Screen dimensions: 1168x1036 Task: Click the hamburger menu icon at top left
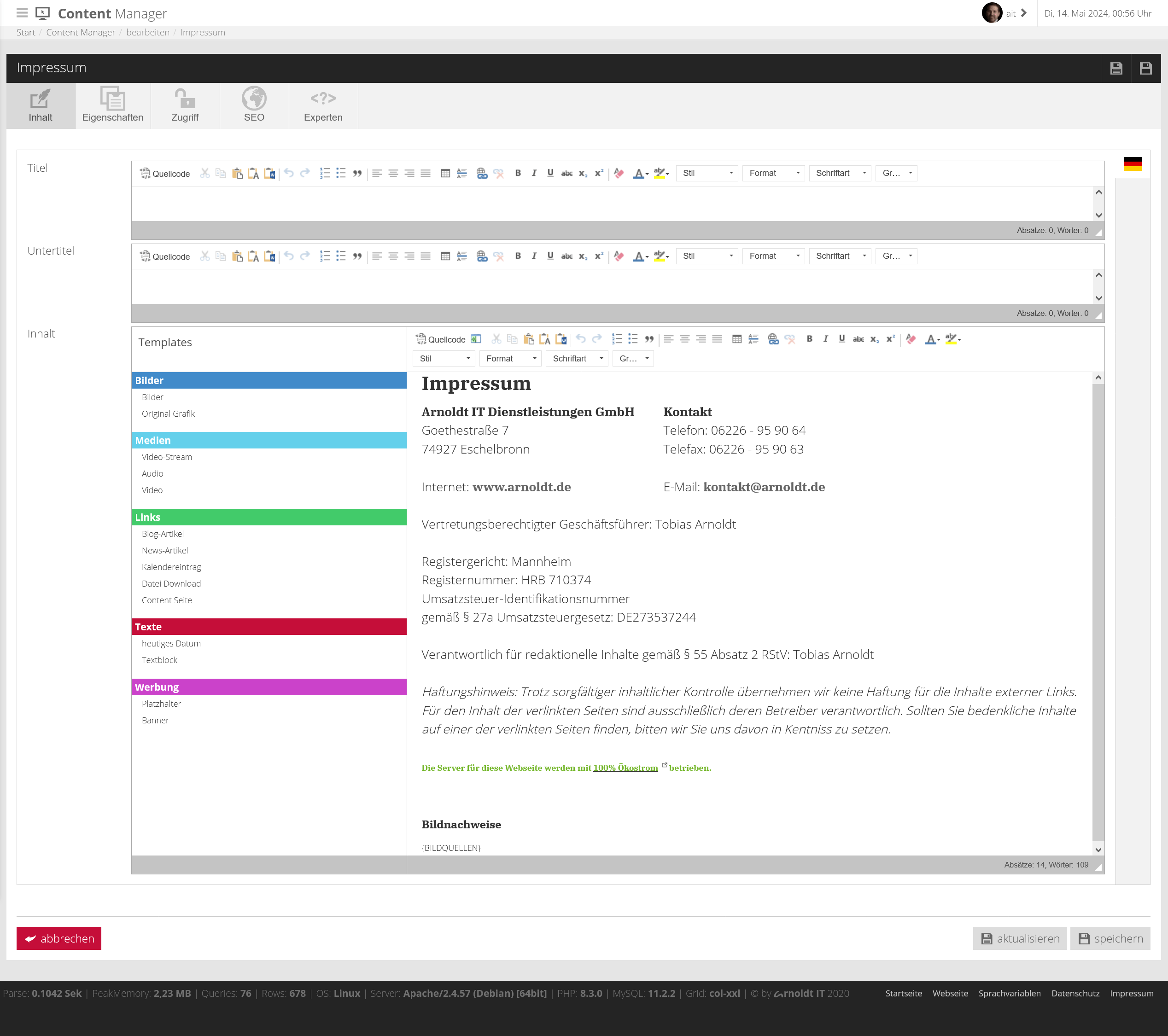(x=22, y=12)
